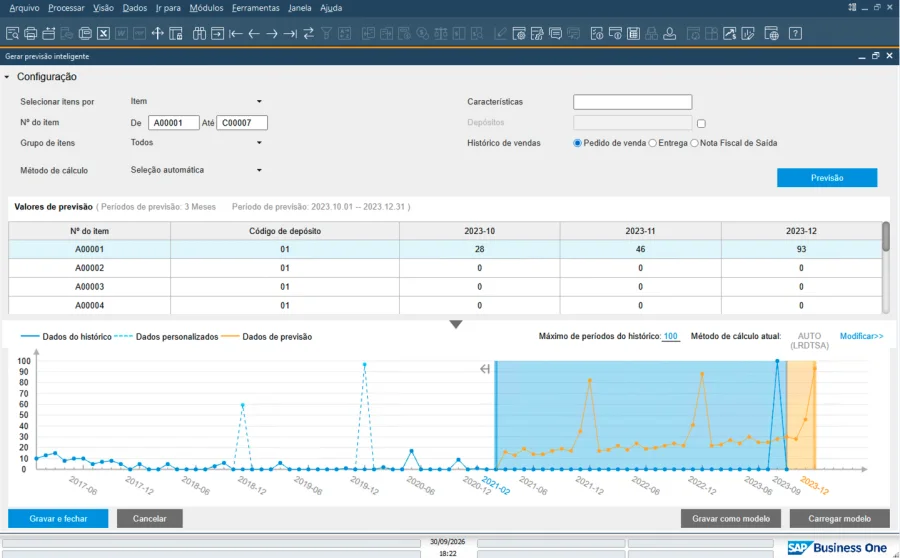
Task: Open the Visão menu
Action: (x=103, y=8)
